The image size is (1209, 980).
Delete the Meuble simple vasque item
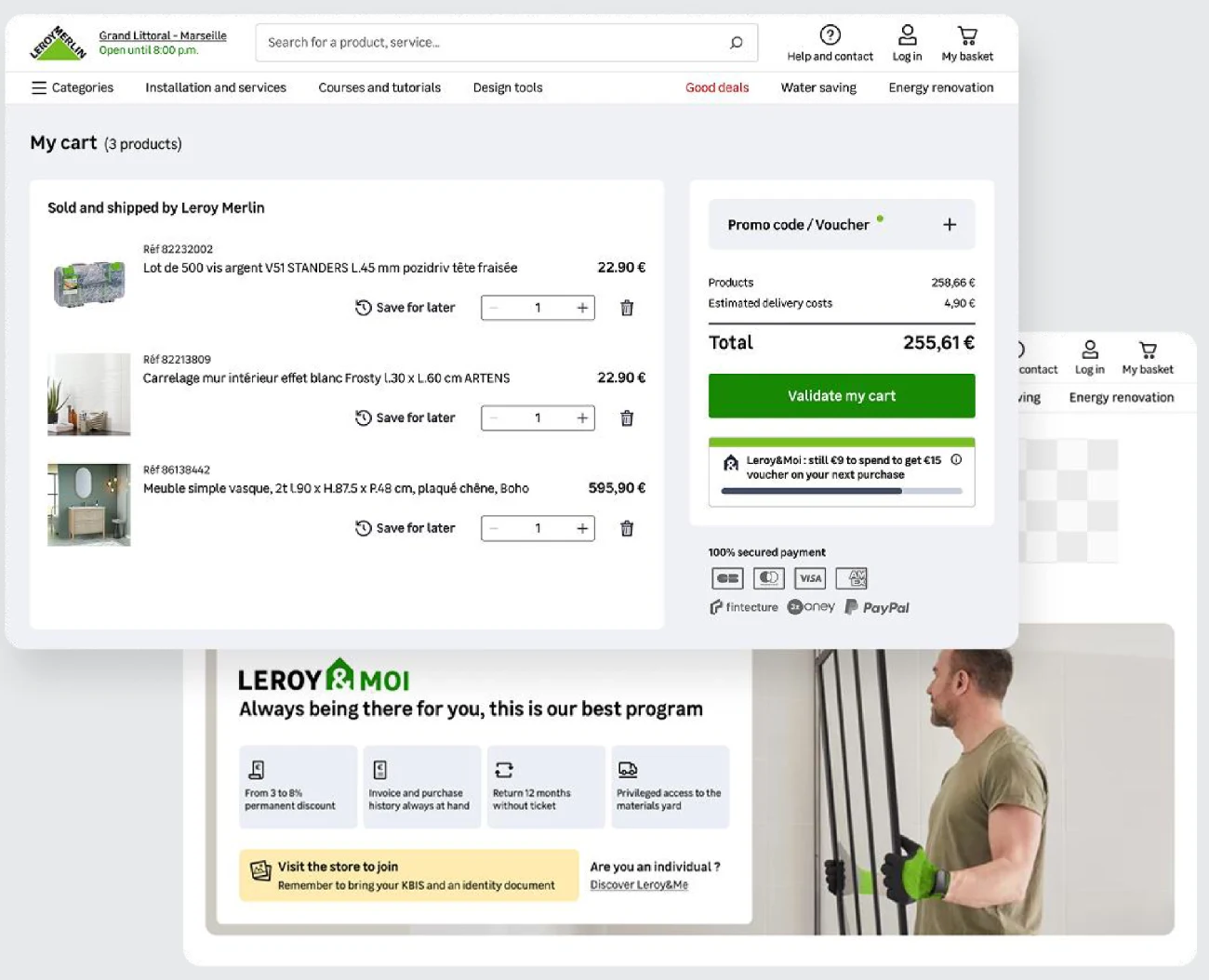[627, 529]
